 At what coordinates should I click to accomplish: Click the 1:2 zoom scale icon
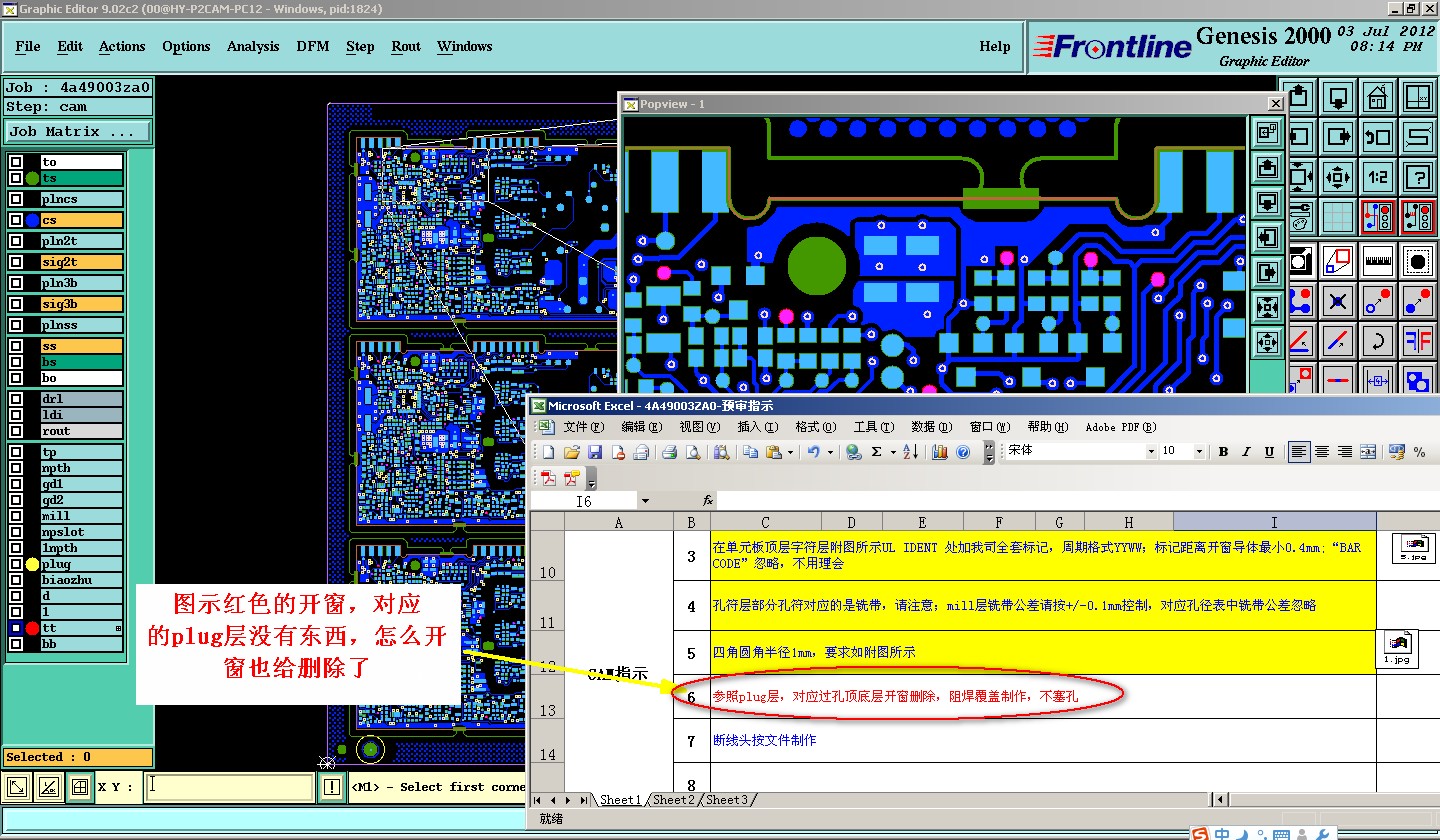(1378, 177)
